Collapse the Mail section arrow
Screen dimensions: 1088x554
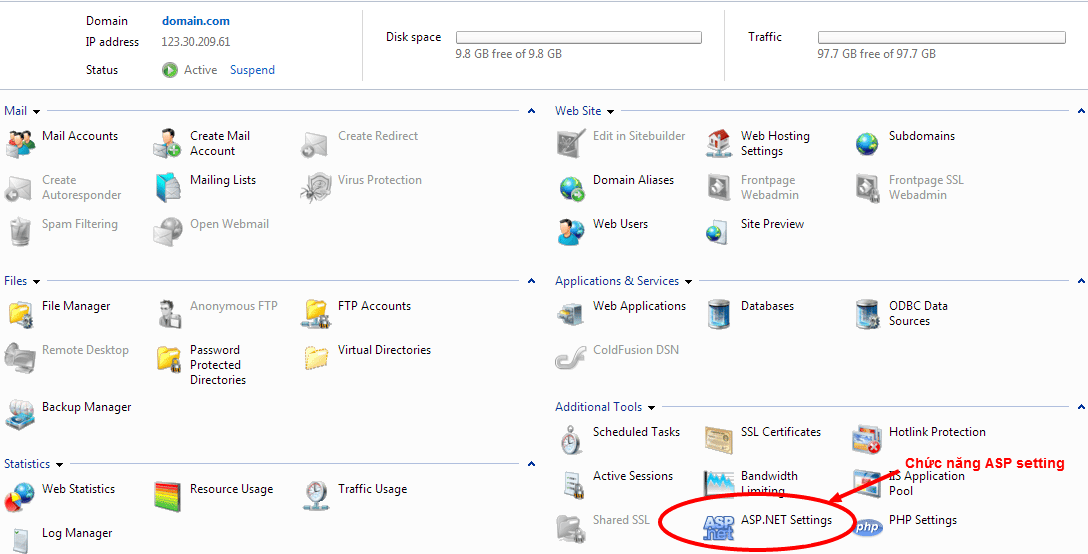(x=37, y=112)
